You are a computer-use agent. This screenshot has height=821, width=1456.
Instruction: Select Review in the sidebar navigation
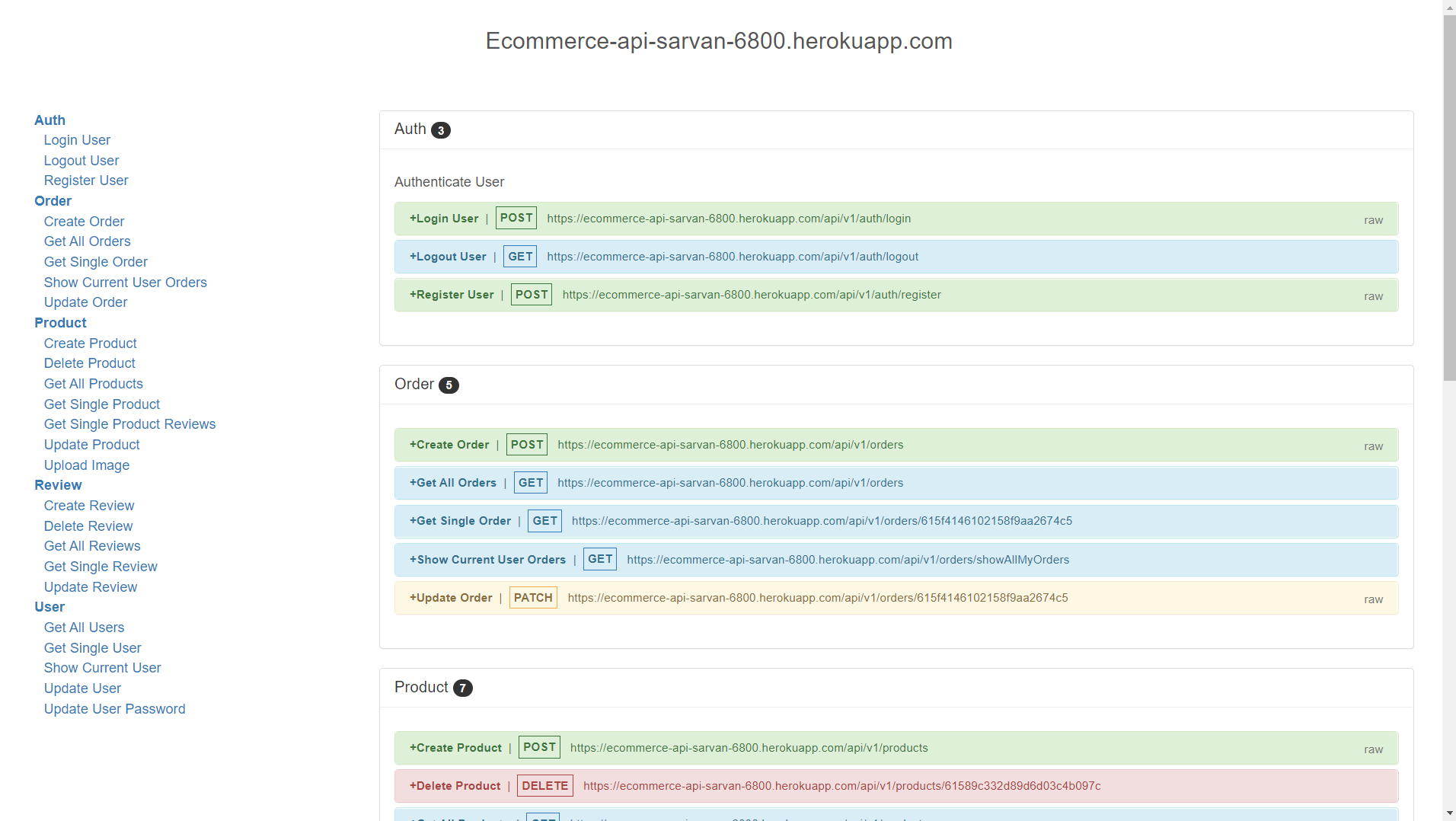click(58, 485)
